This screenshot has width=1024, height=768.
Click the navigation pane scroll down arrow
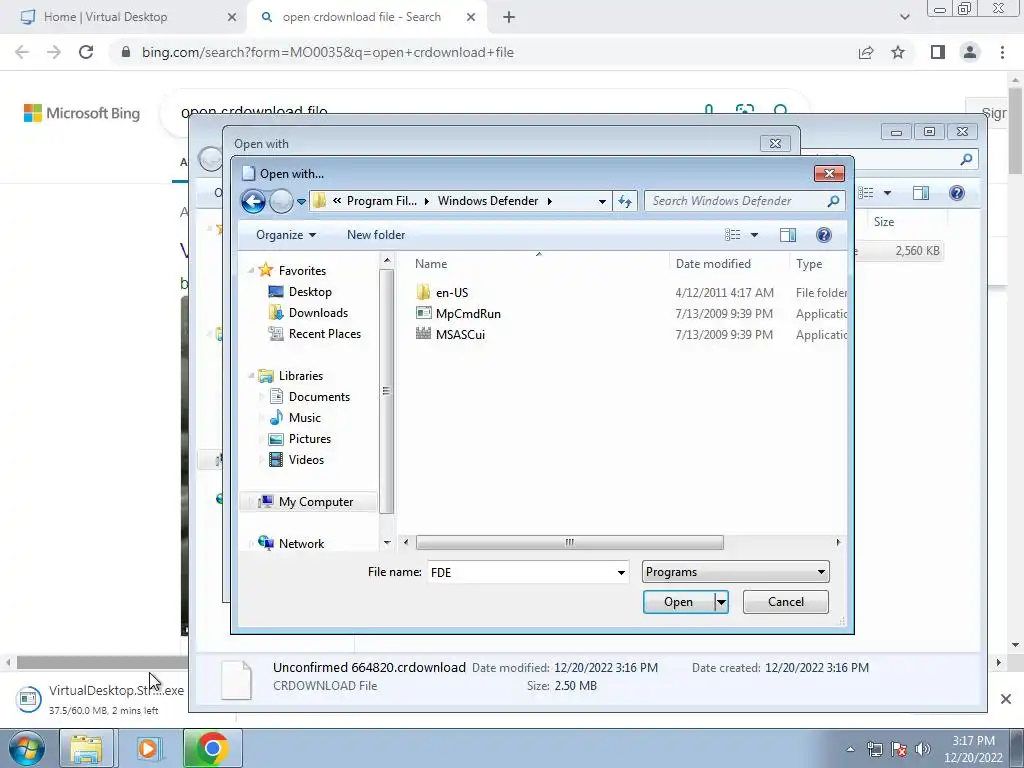(387, 543)
